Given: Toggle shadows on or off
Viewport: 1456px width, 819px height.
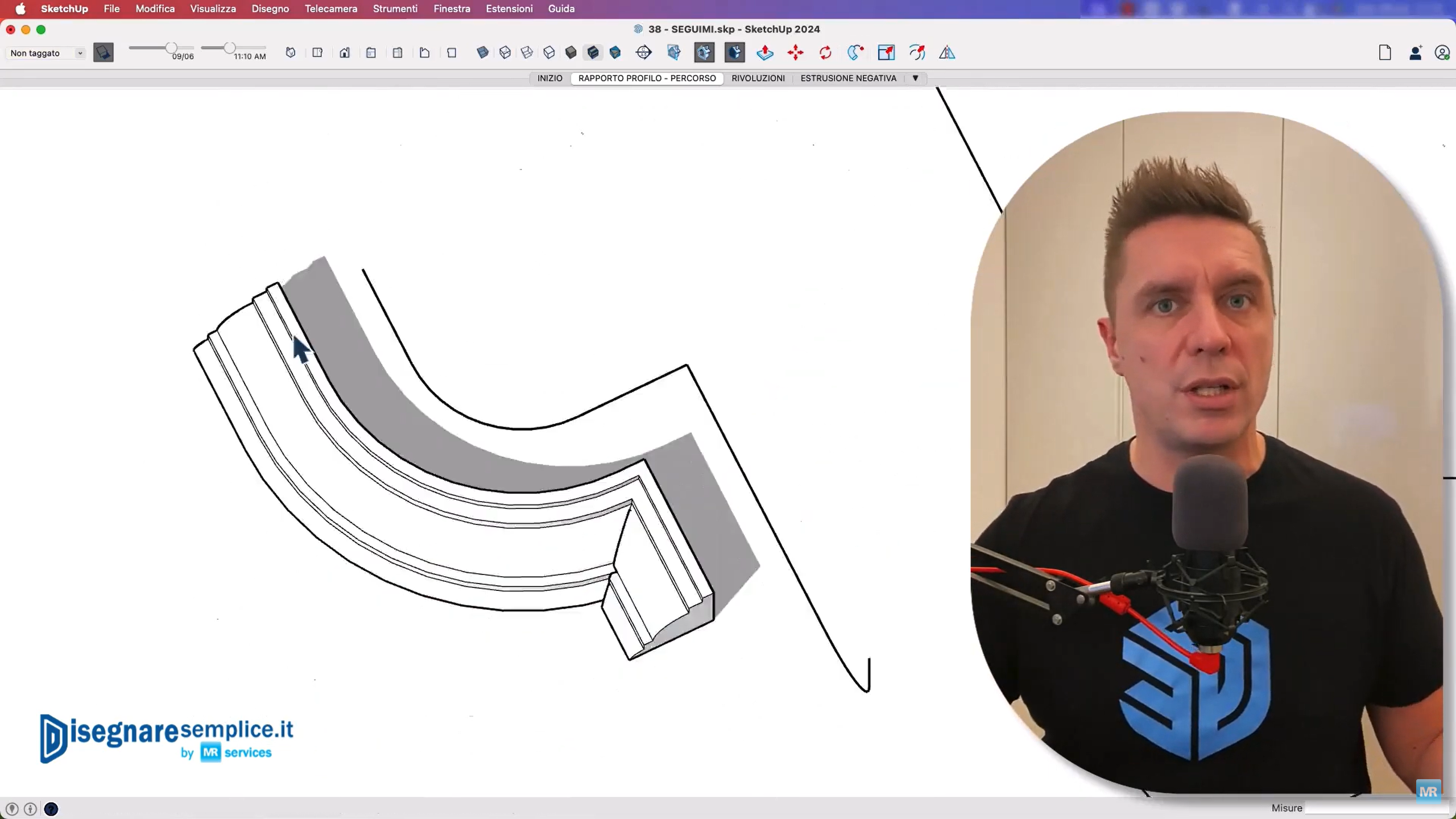Looking at the screenshot, I should pyautogui.click(x=103, y=52).
